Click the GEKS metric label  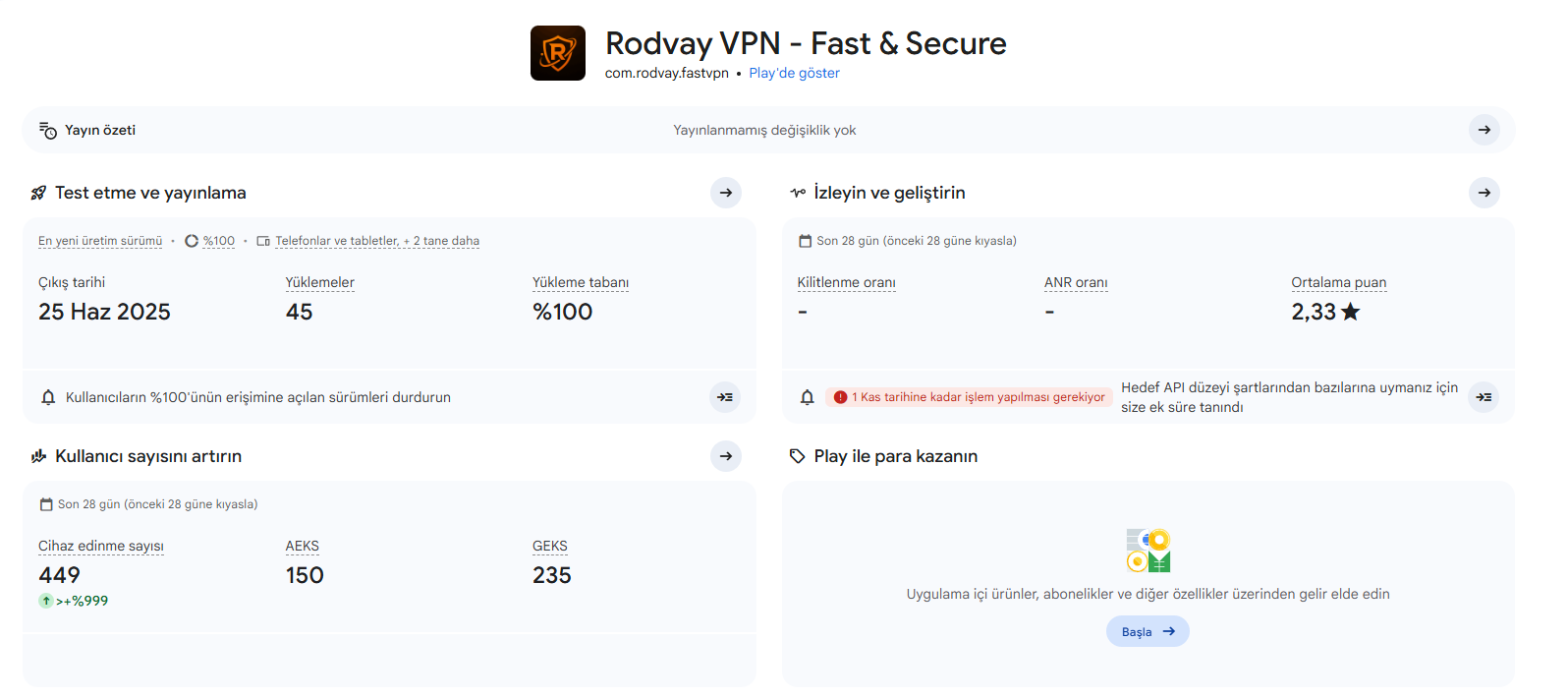550,546
